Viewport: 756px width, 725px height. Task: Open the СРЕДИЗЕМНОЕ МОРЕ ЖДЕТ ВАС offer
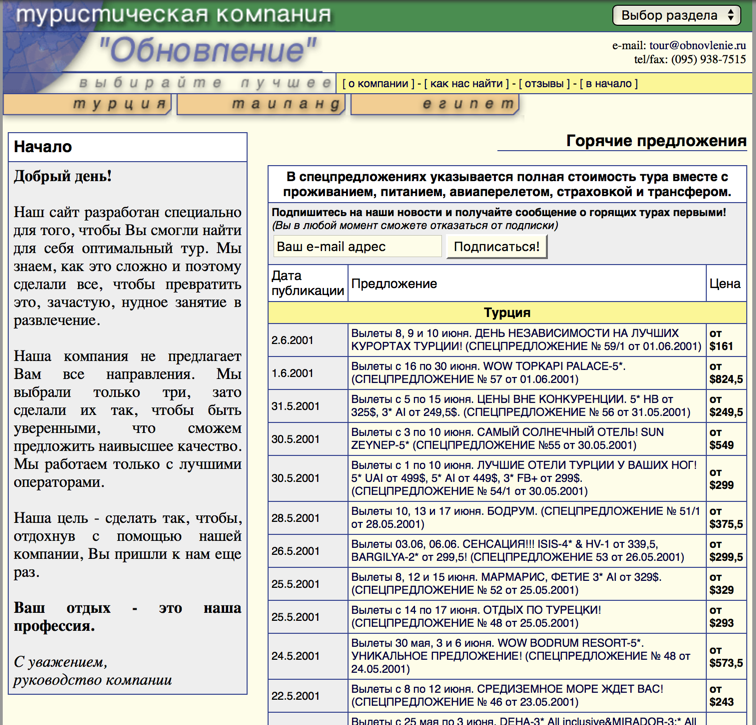(507, 696)
